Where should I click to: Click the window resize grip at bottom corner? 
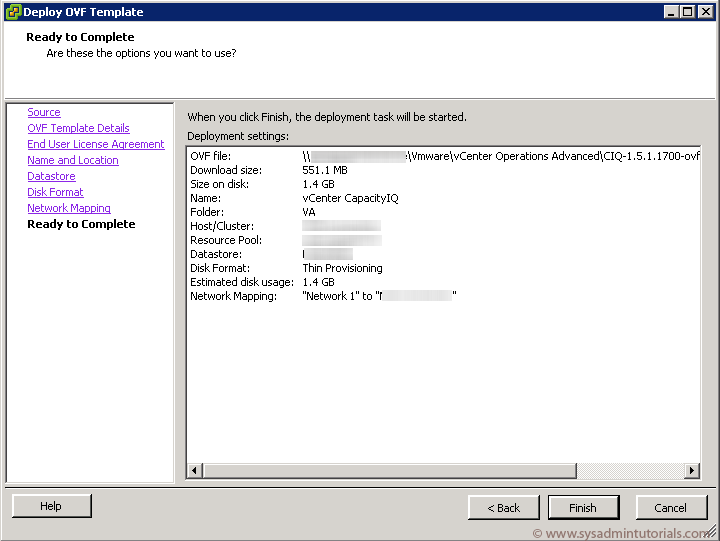coord(711,532)
